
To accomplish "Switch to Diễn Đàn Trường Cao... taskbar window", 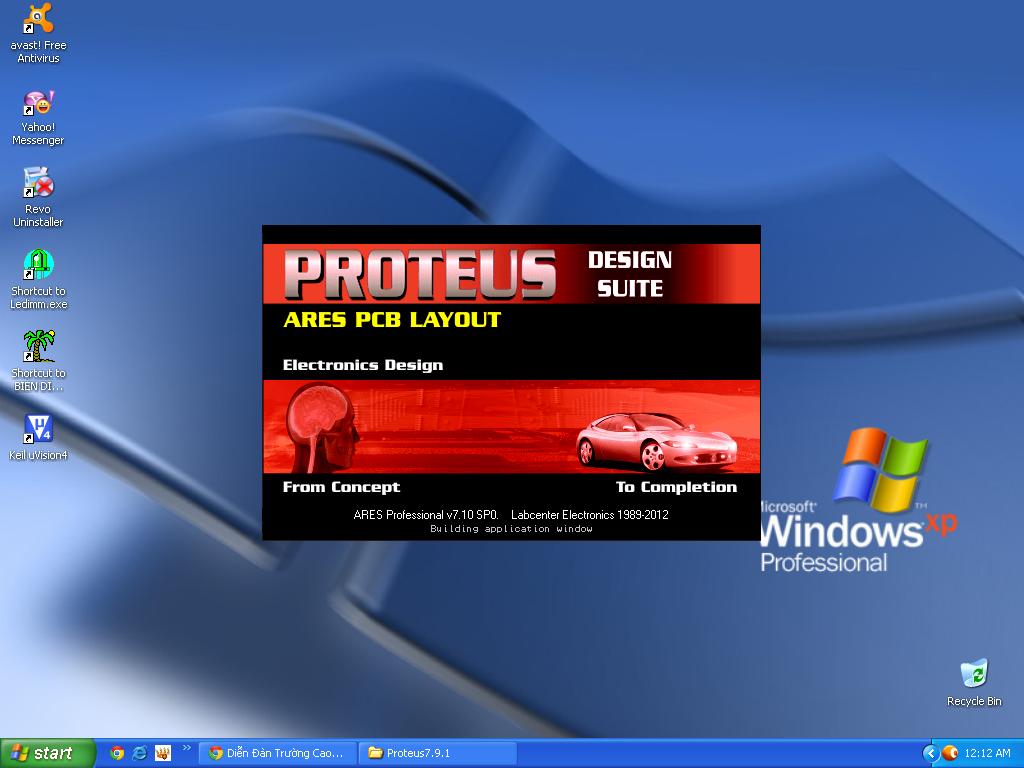I will point(277,753).
